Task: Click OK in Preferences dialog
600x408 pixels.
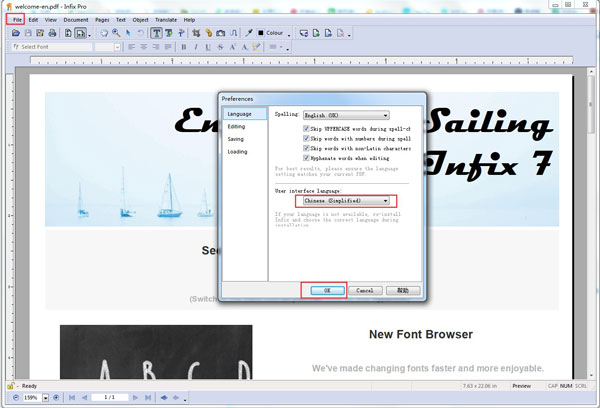Action: 327,291
